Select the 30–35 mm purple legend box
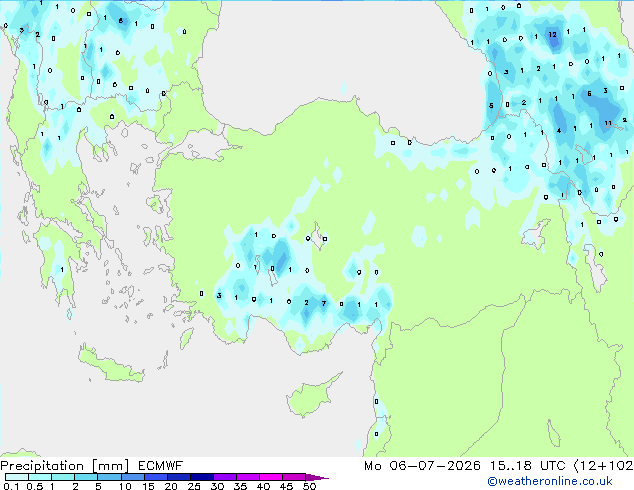This screenshot has height=490, width=634. [x=224, y=477]
